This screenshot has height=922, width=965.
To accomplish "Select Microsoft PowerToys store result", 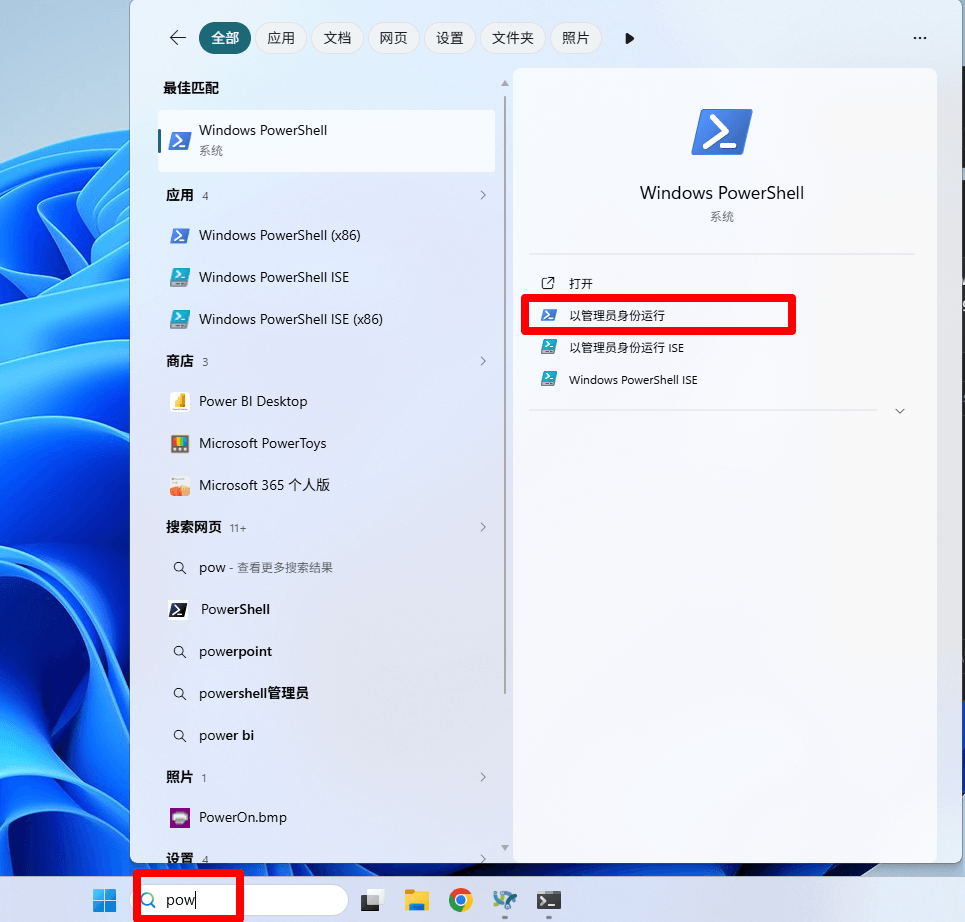I will coord(262,444).
